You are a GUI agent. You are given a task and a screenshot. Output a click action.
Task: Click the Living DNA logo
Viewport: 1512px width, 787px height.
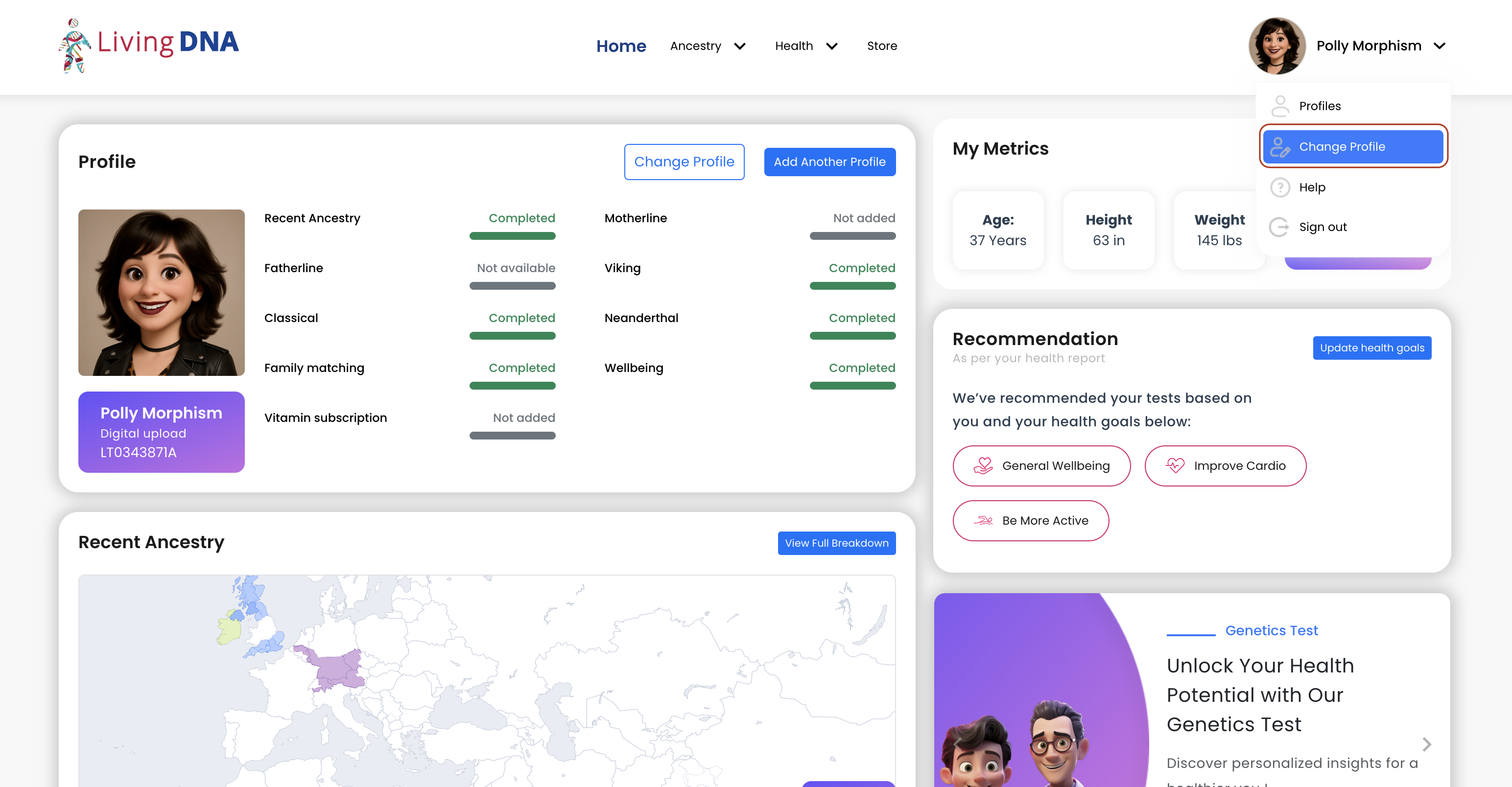pos(148,45)
